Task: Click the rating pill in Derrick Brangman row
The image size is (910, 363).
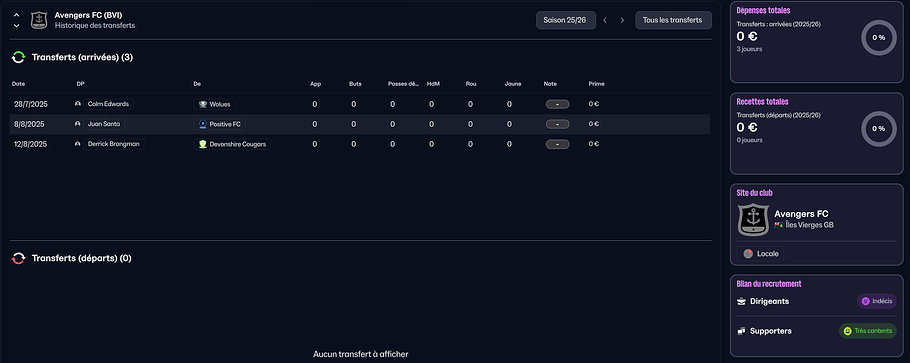Action: 557,144
